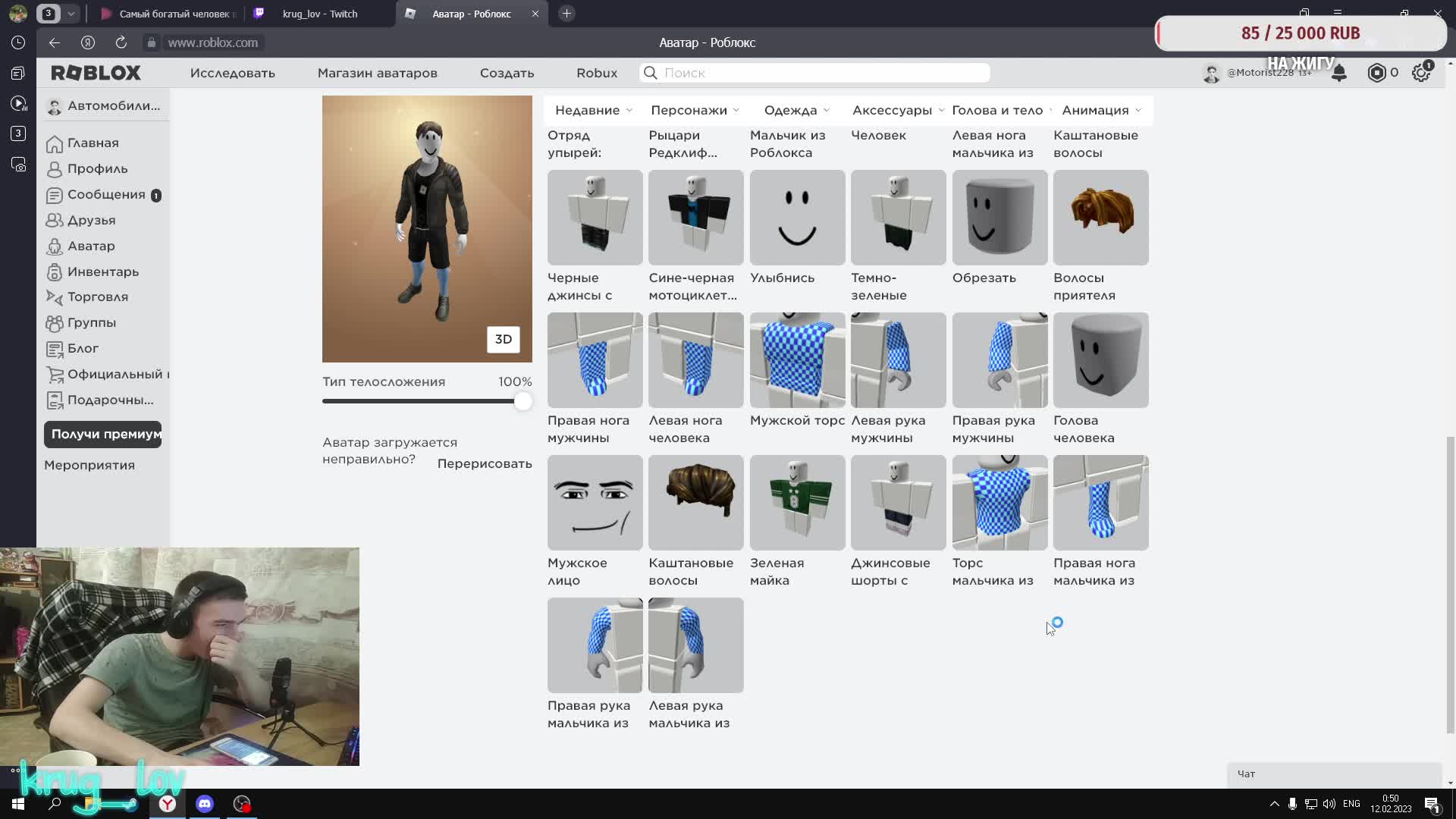Screen dimensions: 1456x819
Task: Expand the Персонажи dropdown
Action: tap(695, 110)
